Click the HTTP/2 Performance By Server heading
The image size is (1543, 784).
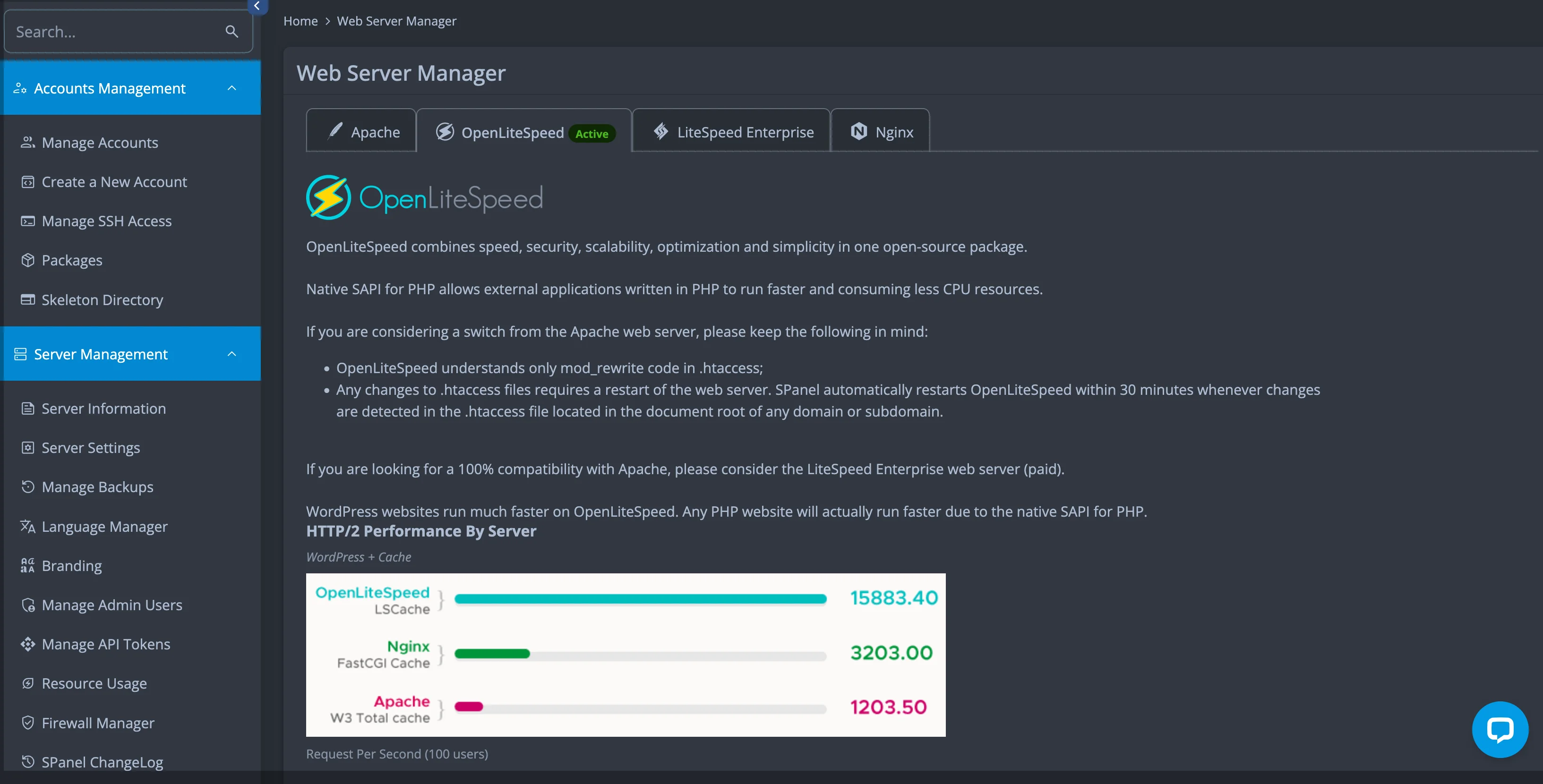tap(421, 531)
